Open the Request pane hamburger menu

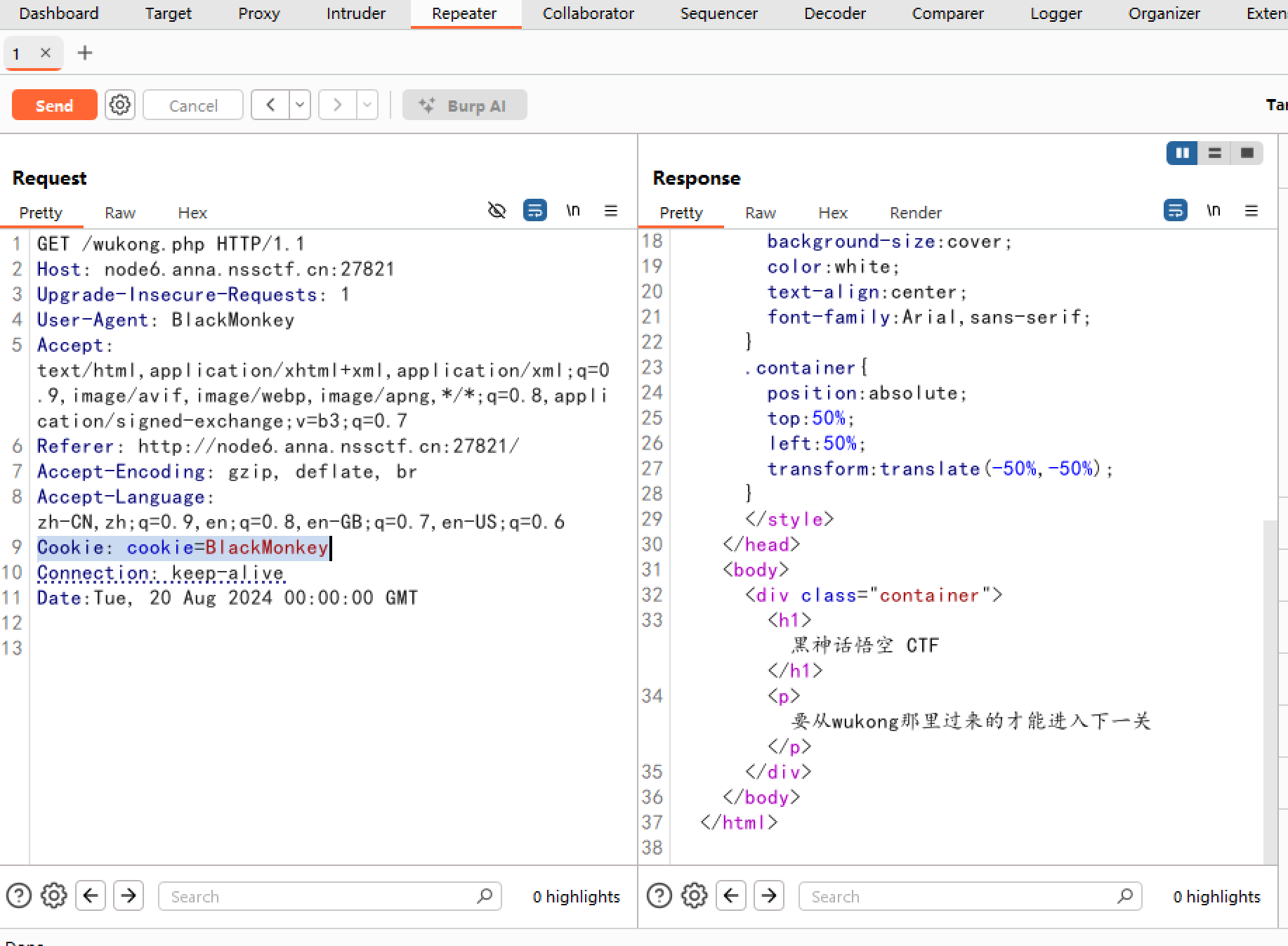point(611,211)
